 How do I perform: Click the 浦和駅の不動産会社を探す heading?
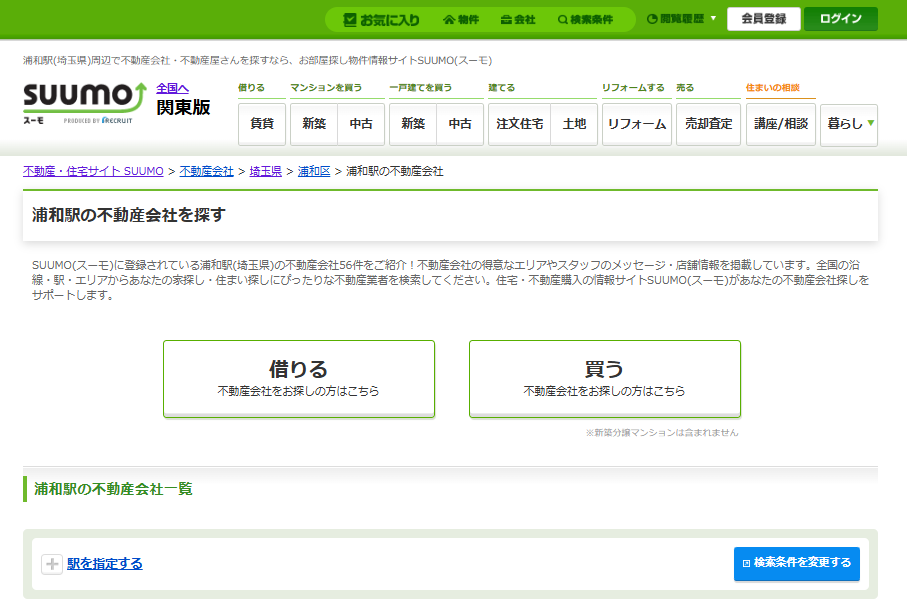point(128,215)
